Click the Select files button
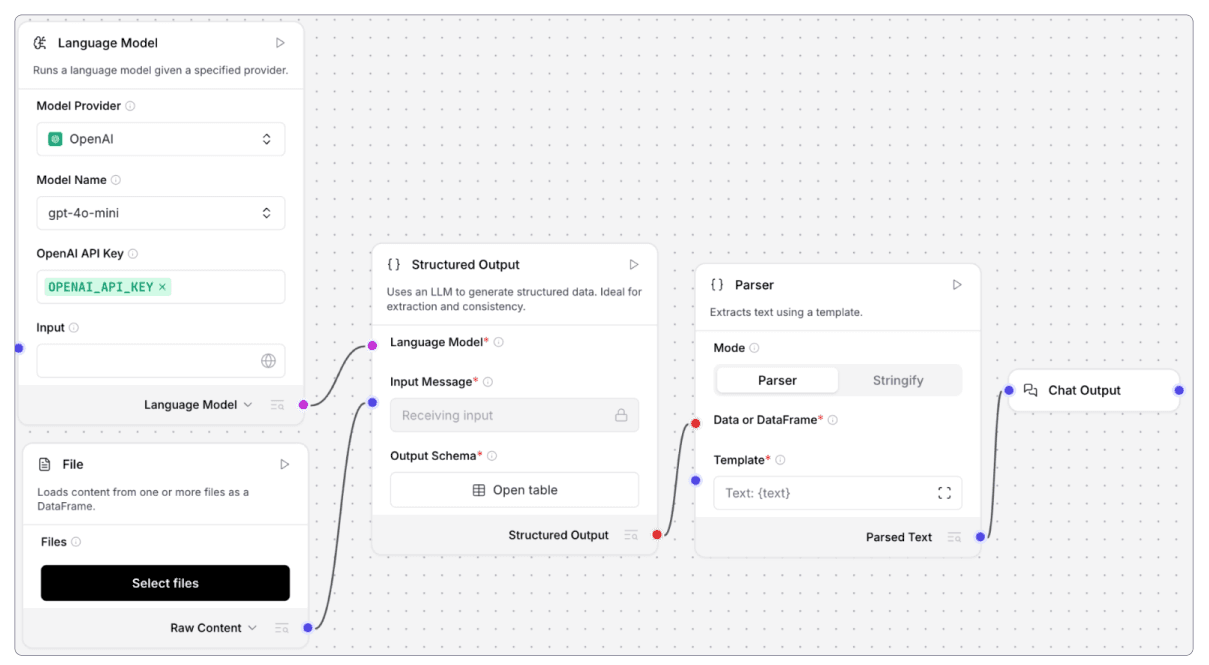This screenshot has height=665, width=1209. coord(165,583)
